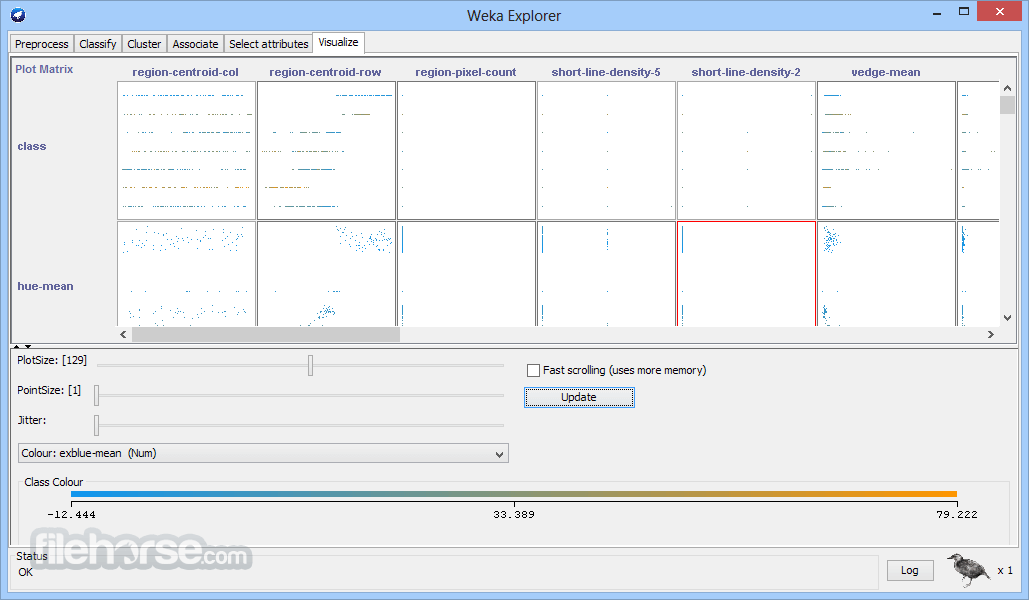Click the 79.222 colour scale value
The width and height of the screenshot is (1029, 600).
[957, 515]
